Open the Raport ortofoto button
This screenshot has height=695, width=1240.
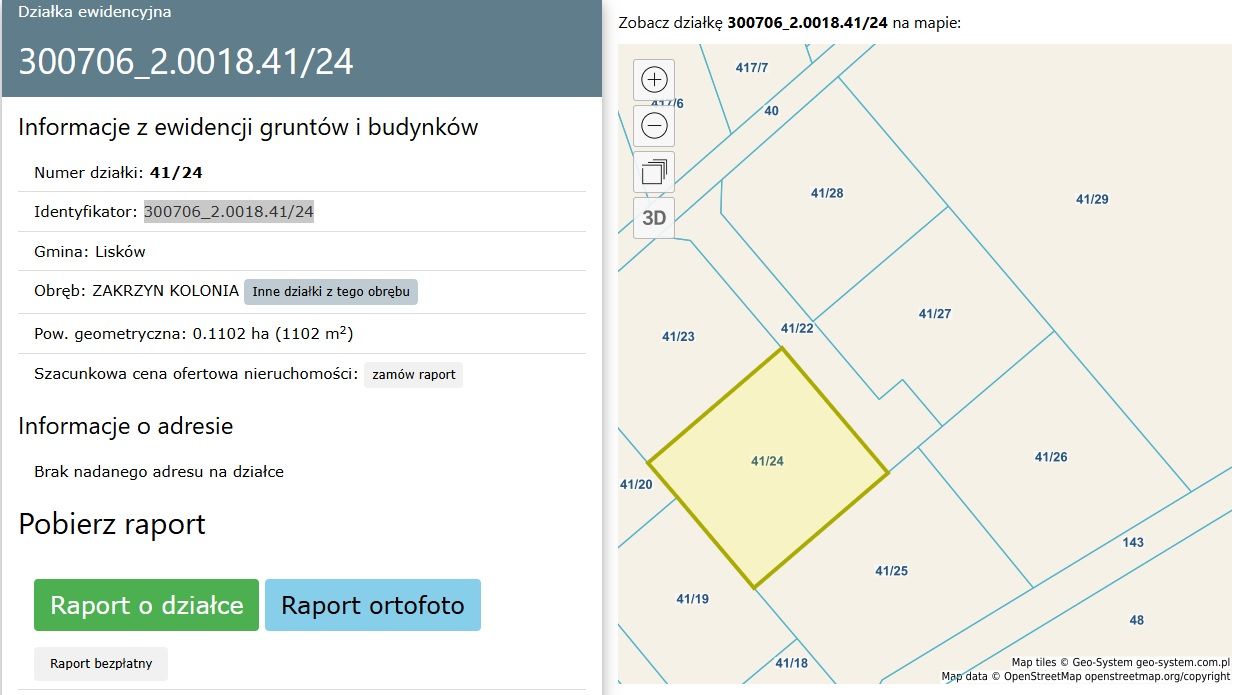coord(373,605)
